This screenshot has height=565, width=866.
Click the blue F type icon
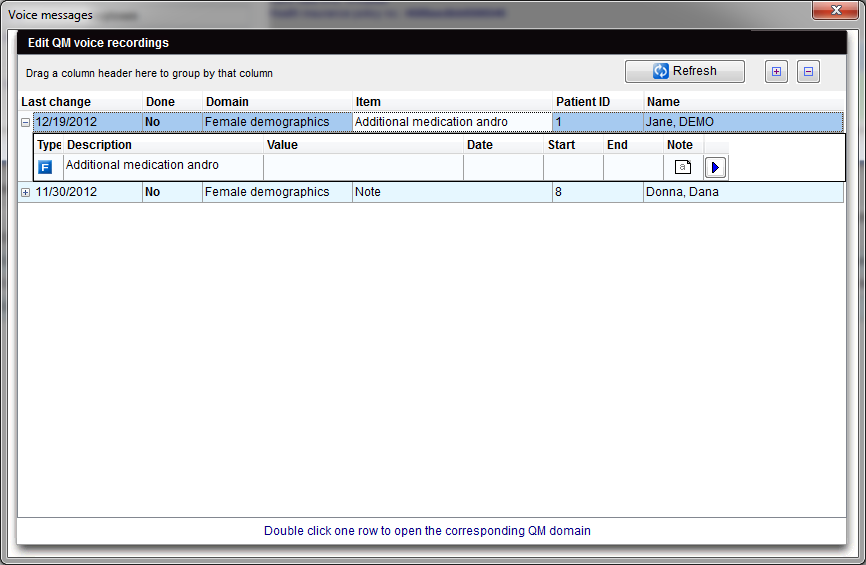click(45, 167)
